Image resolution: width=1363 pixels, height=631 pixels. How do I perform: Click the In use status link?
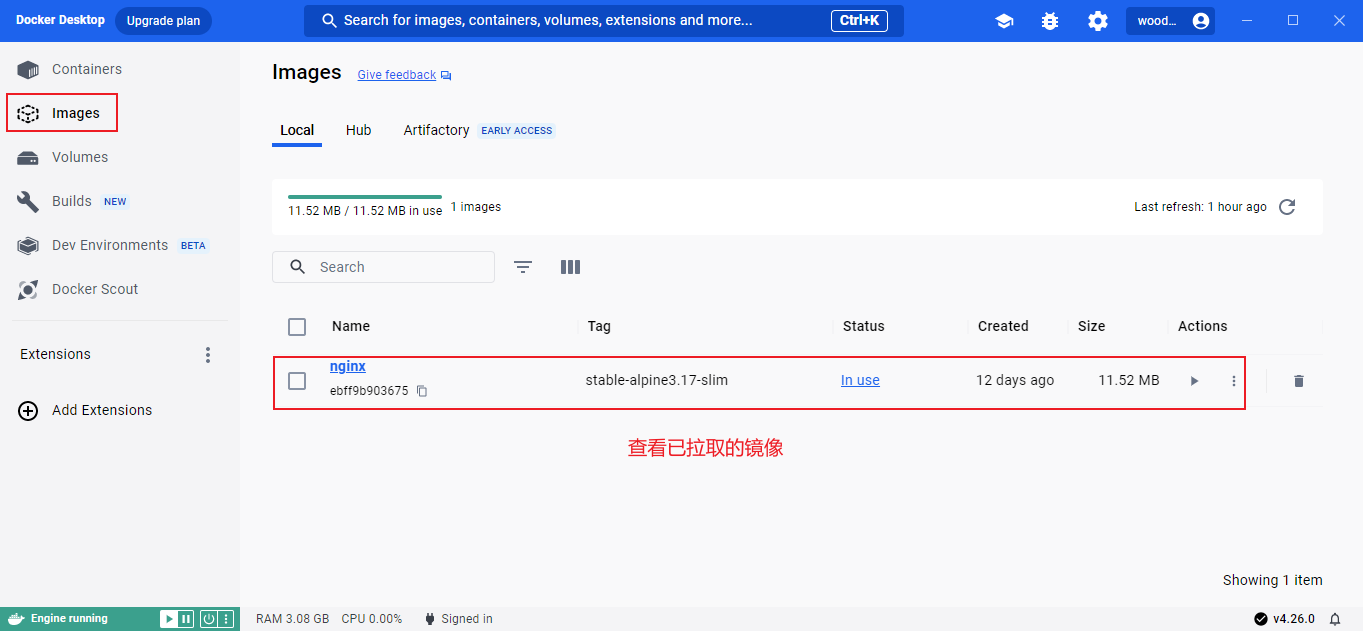coord(860,380)
